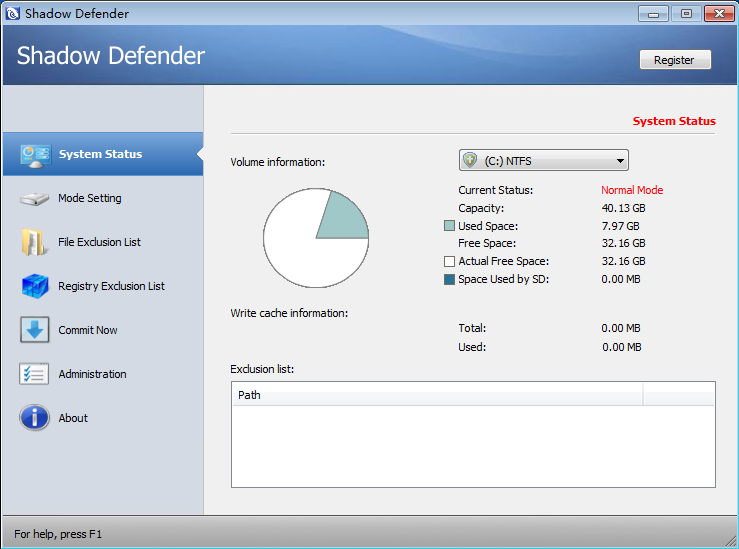Click the disk usage pie chart
The image size is (739, 549).
(315, 238)
